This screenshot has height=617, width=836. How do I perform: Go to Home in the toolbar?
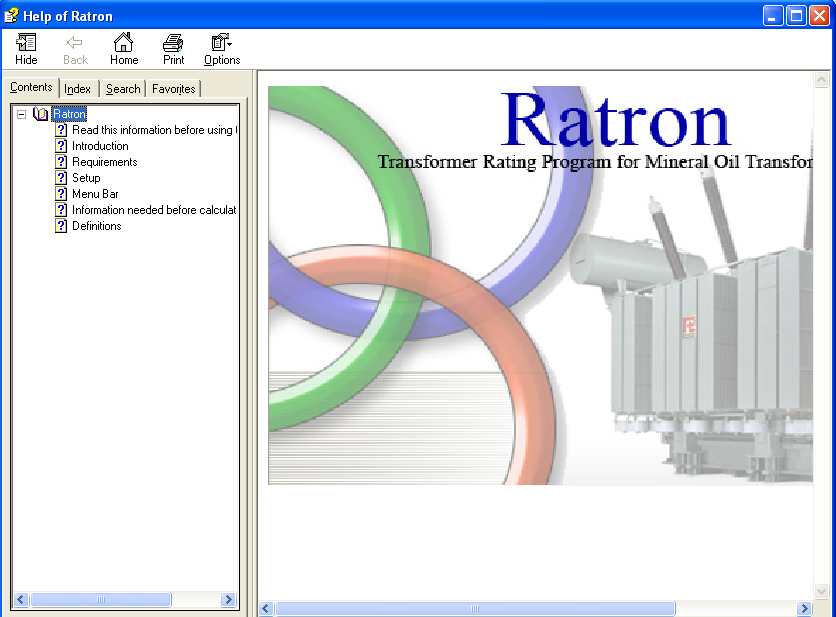[124, 49]
